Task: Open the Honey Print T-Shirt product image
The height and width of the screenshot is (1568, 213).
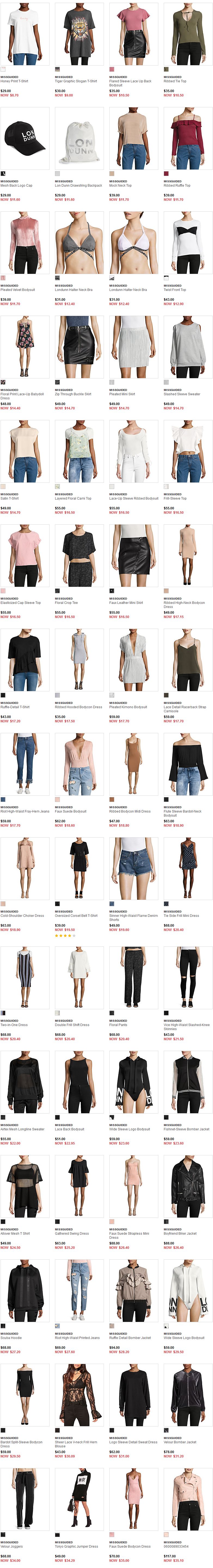Action: pos(25,34)
